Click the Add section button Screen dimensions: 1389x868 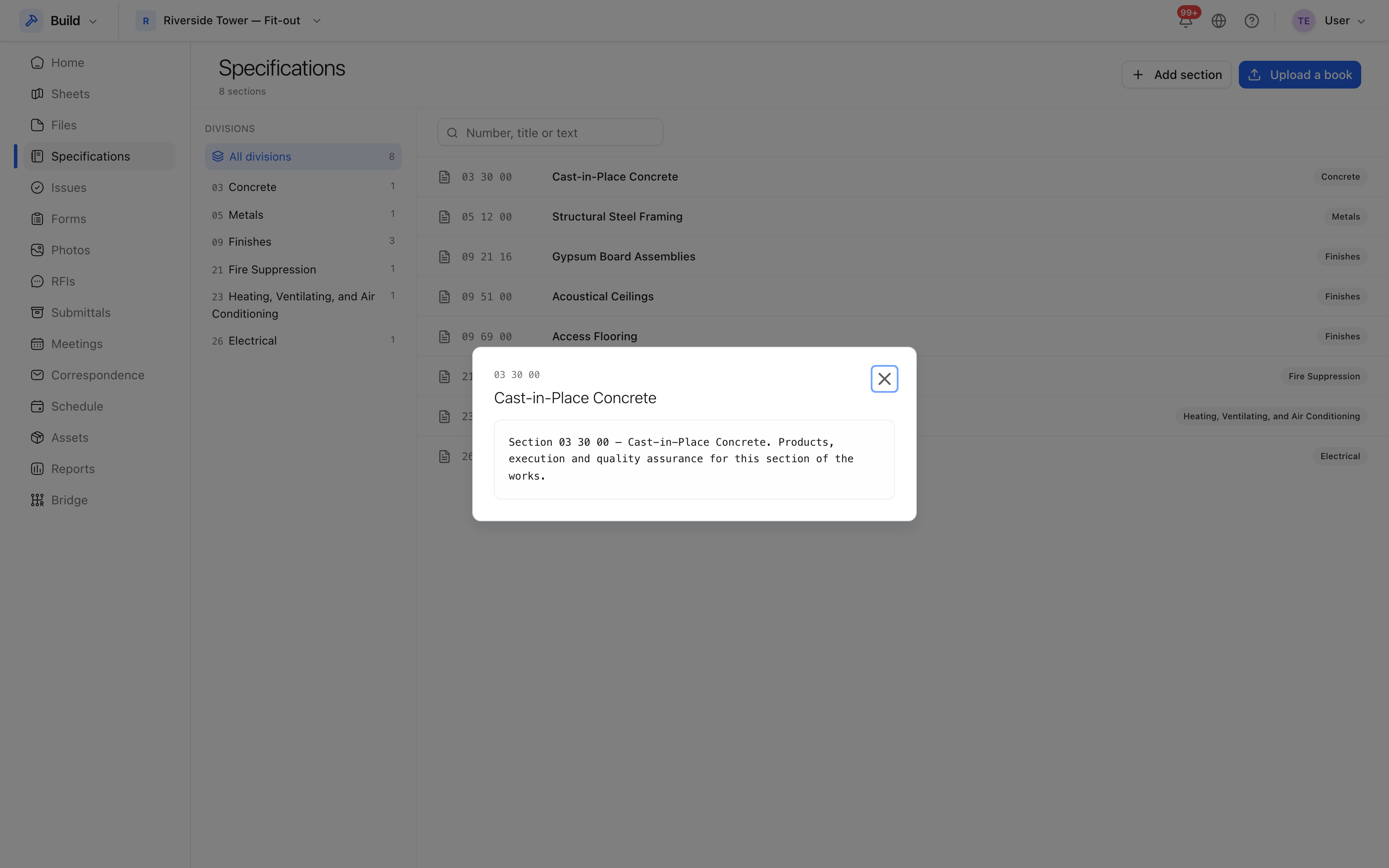1176,75
